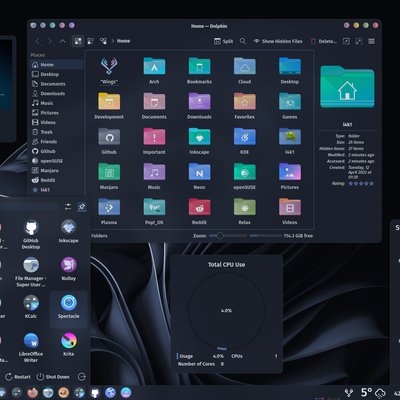The height and width of the screenshot is (400, 400).
Task: Select the Arch folder icon
Action: [x=154, y=66]
